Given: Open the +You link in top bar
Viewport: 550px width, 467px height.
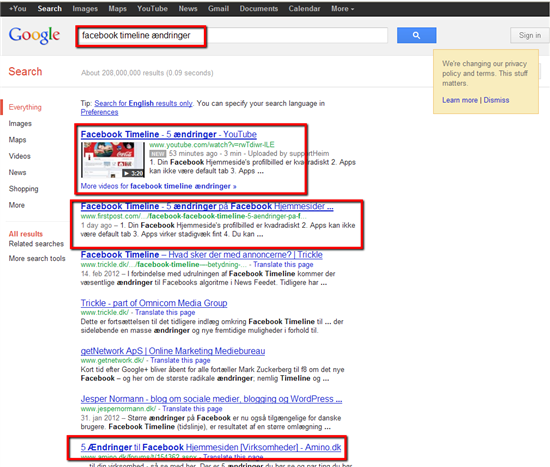Looking at the screenshot, I should pos(18,8).
